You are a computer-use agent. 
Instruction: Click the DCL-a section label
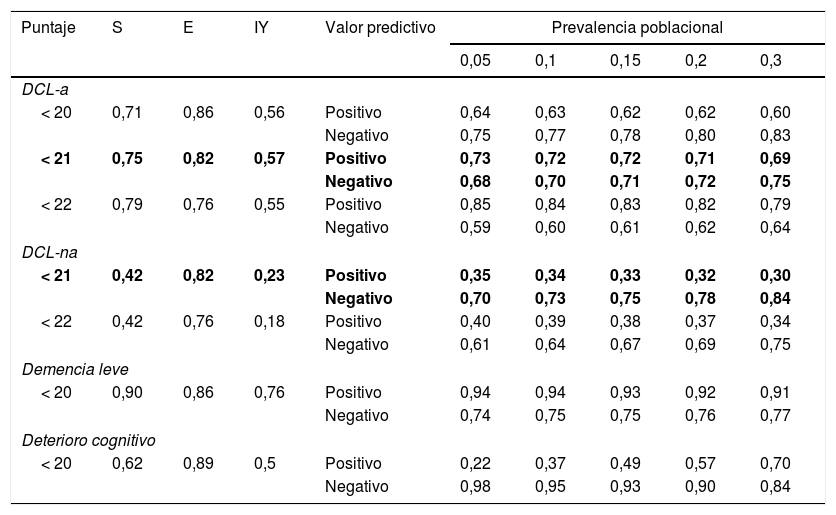(x=45, y=90)
